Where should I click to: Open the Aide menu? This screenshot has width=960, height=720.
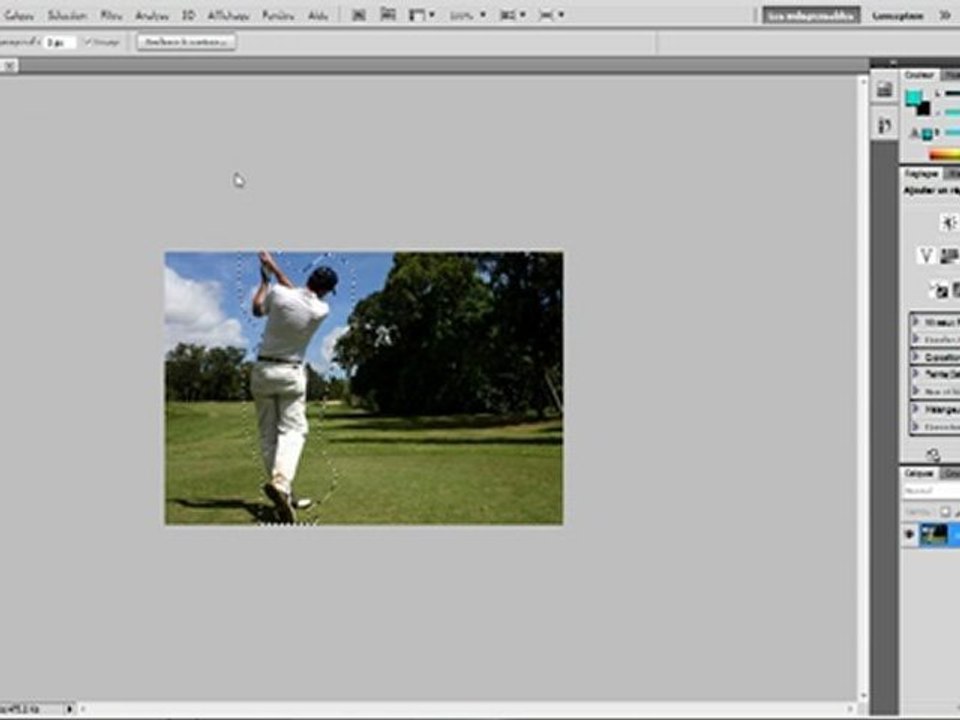(318, 15)
